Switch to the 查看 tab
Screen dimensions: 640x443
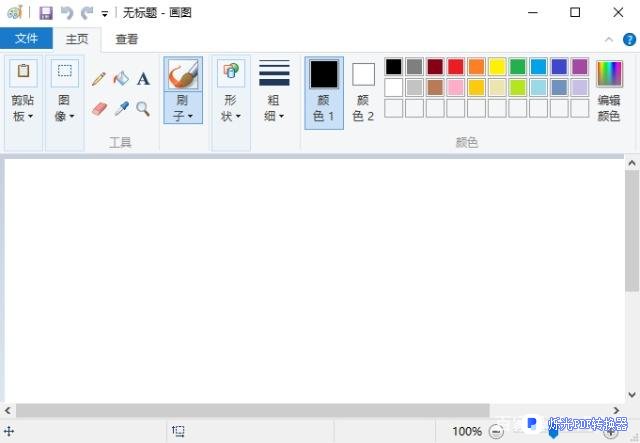pos(127,39)
